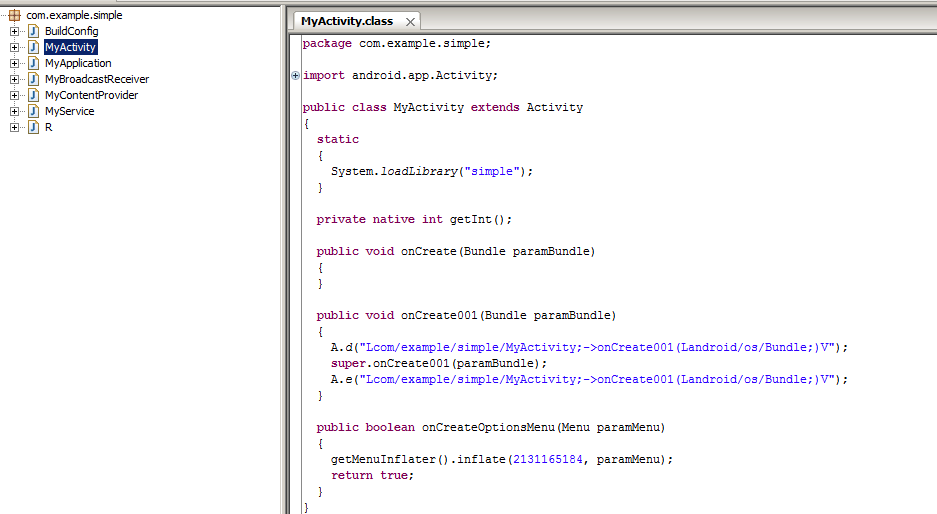Viewport: 937px width, 514px height.
Task: Select MyBroadcastReceiver label in the tree
Action: (97, 79)
